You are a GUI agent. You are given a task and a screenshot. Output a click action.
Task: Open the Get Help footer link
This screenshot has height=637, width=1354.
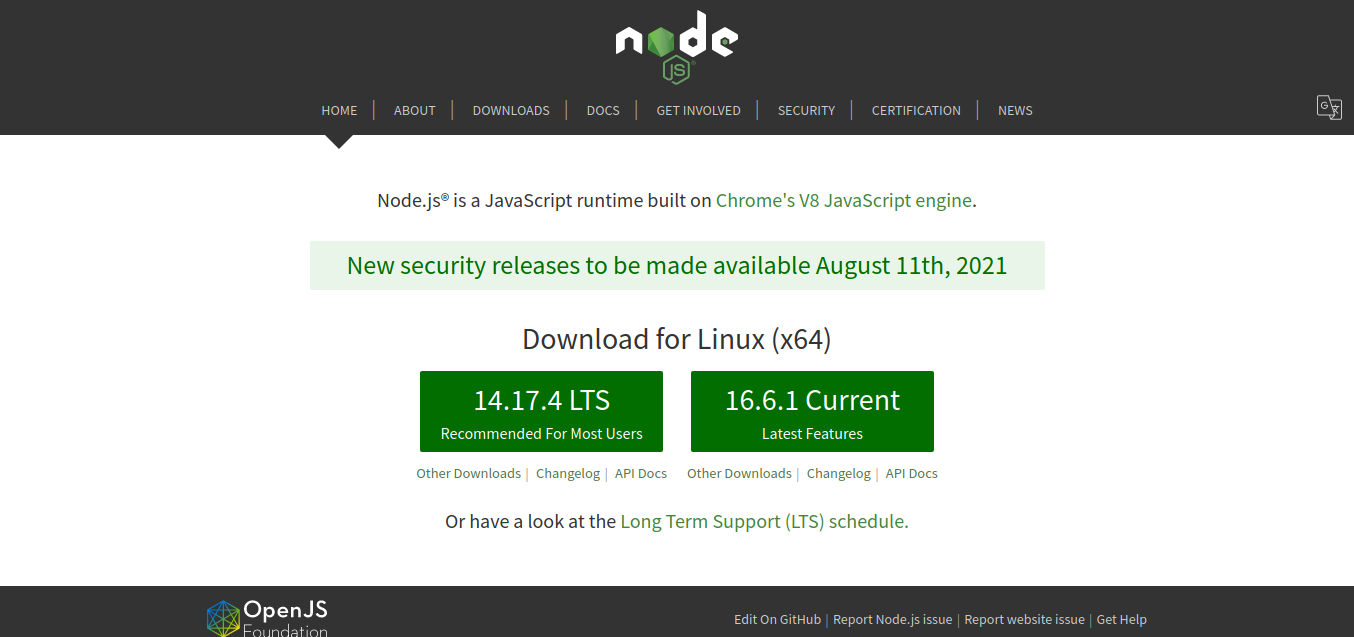[1121, 619]
